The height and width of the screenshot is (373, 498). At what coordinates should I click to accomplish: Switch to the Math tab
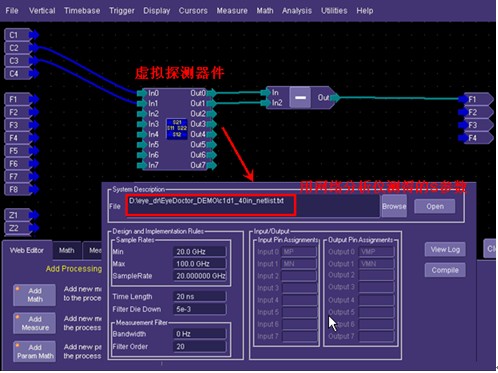tap(67, 250)
